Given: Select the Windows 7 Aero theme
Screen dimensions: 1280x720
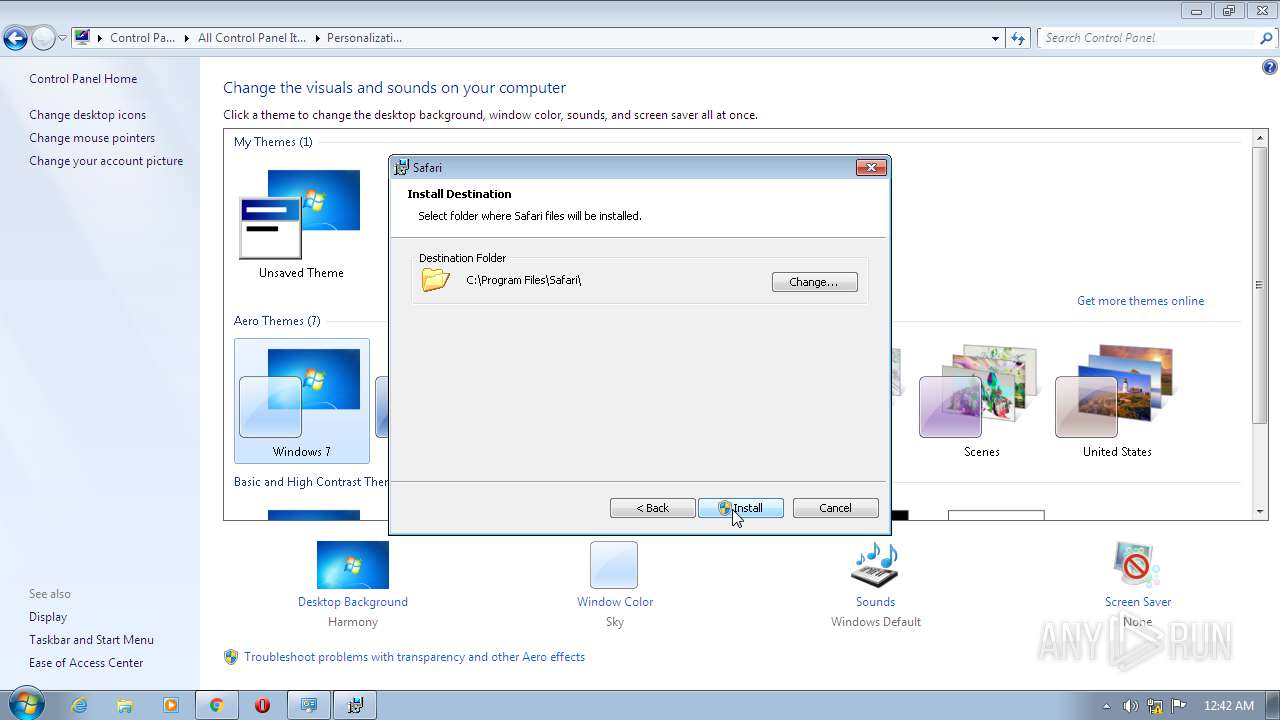Looking at the screenshot, I should click(302, 400).
